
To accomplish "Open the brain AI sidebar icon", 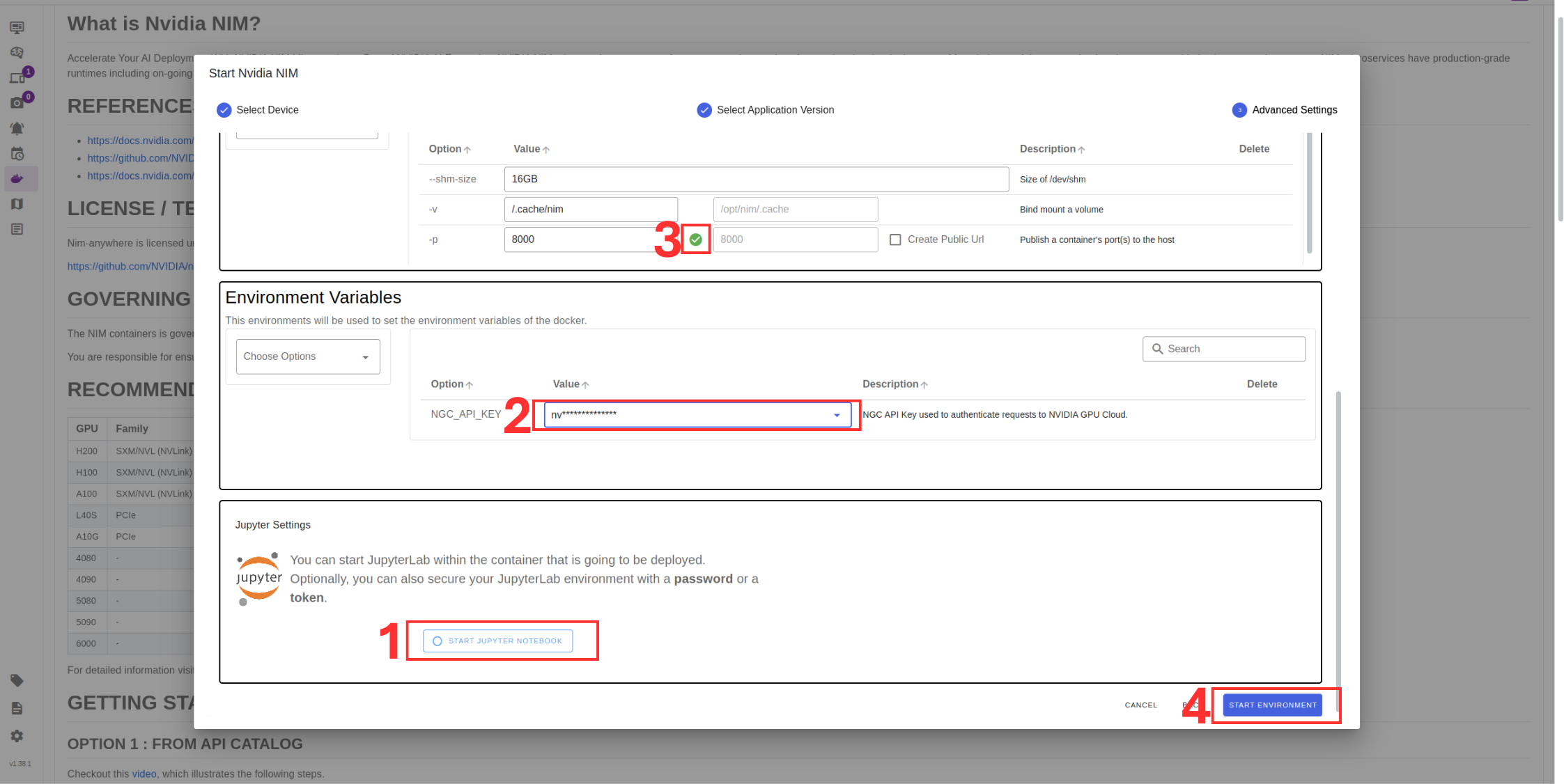I will click(x=17, y=52).
